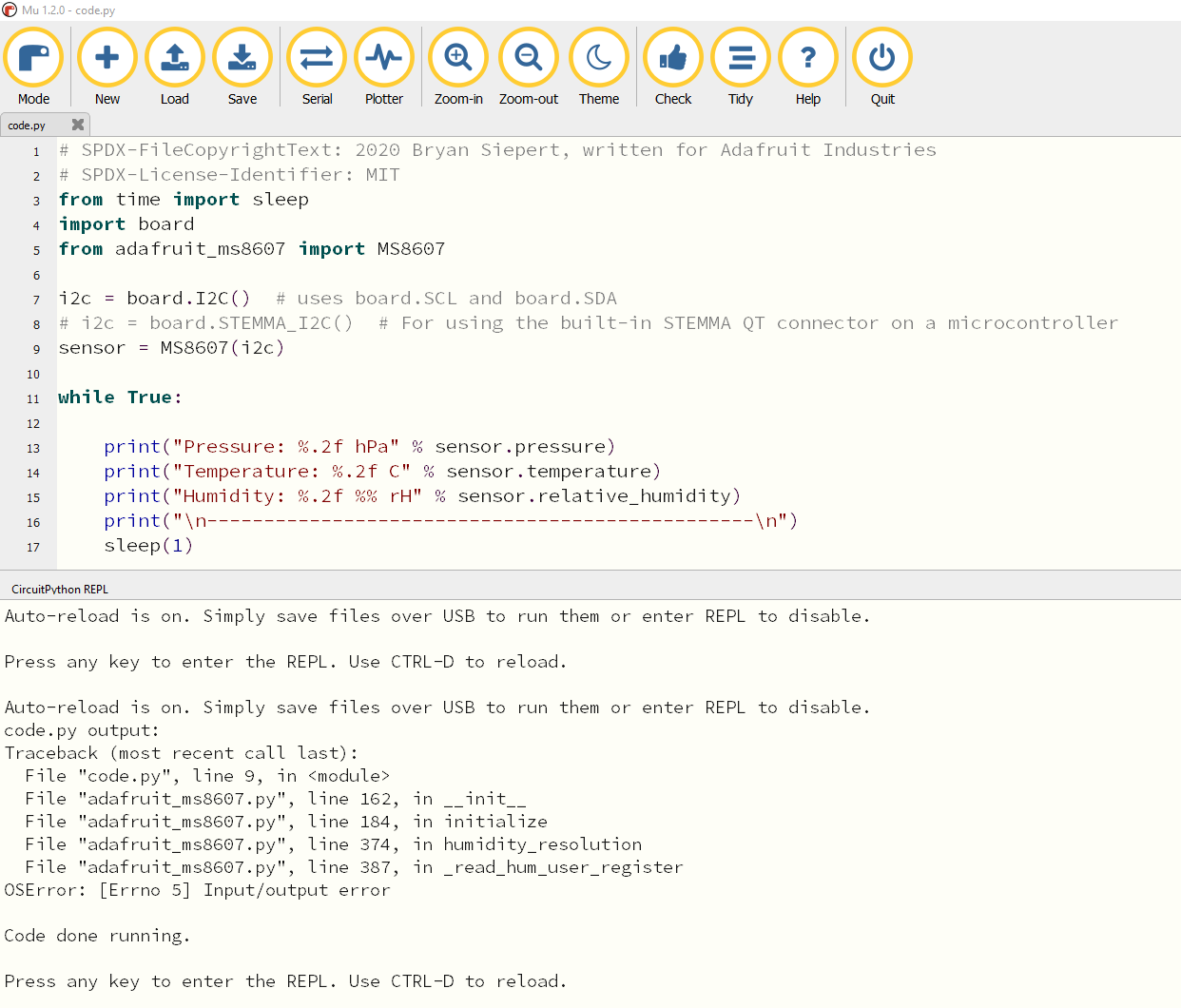Click line 9 sensor assignment in editor
This screenshot has height=1008, width=1181.
coord(171,348)
